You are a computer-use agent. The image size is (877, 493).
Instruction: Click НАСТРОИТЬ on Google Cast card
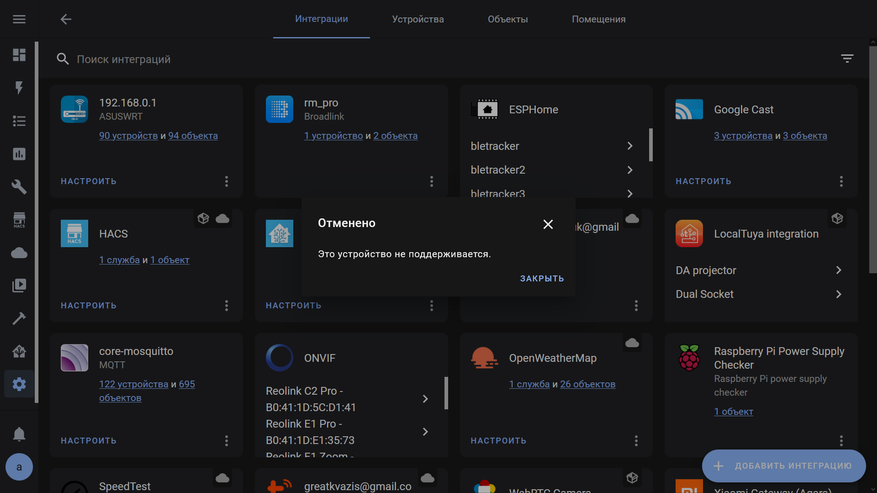703,181
